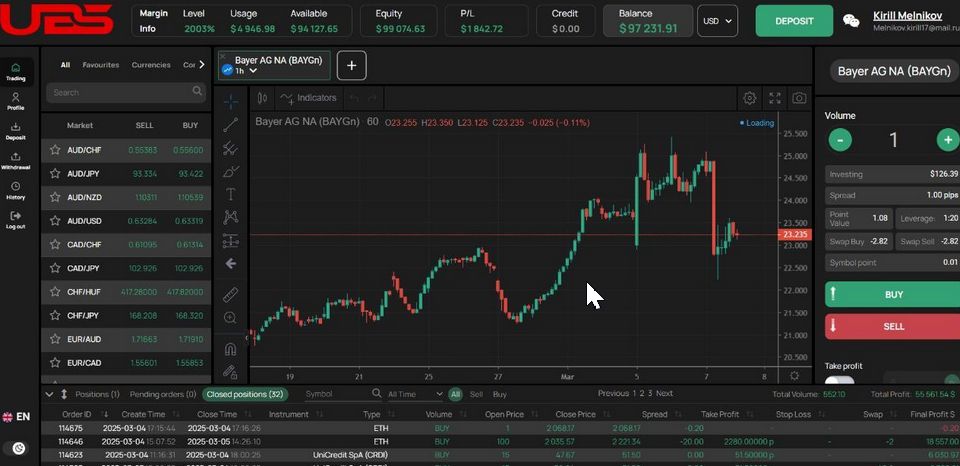Favourite the AUD/JPY pair star

point(55,173)
